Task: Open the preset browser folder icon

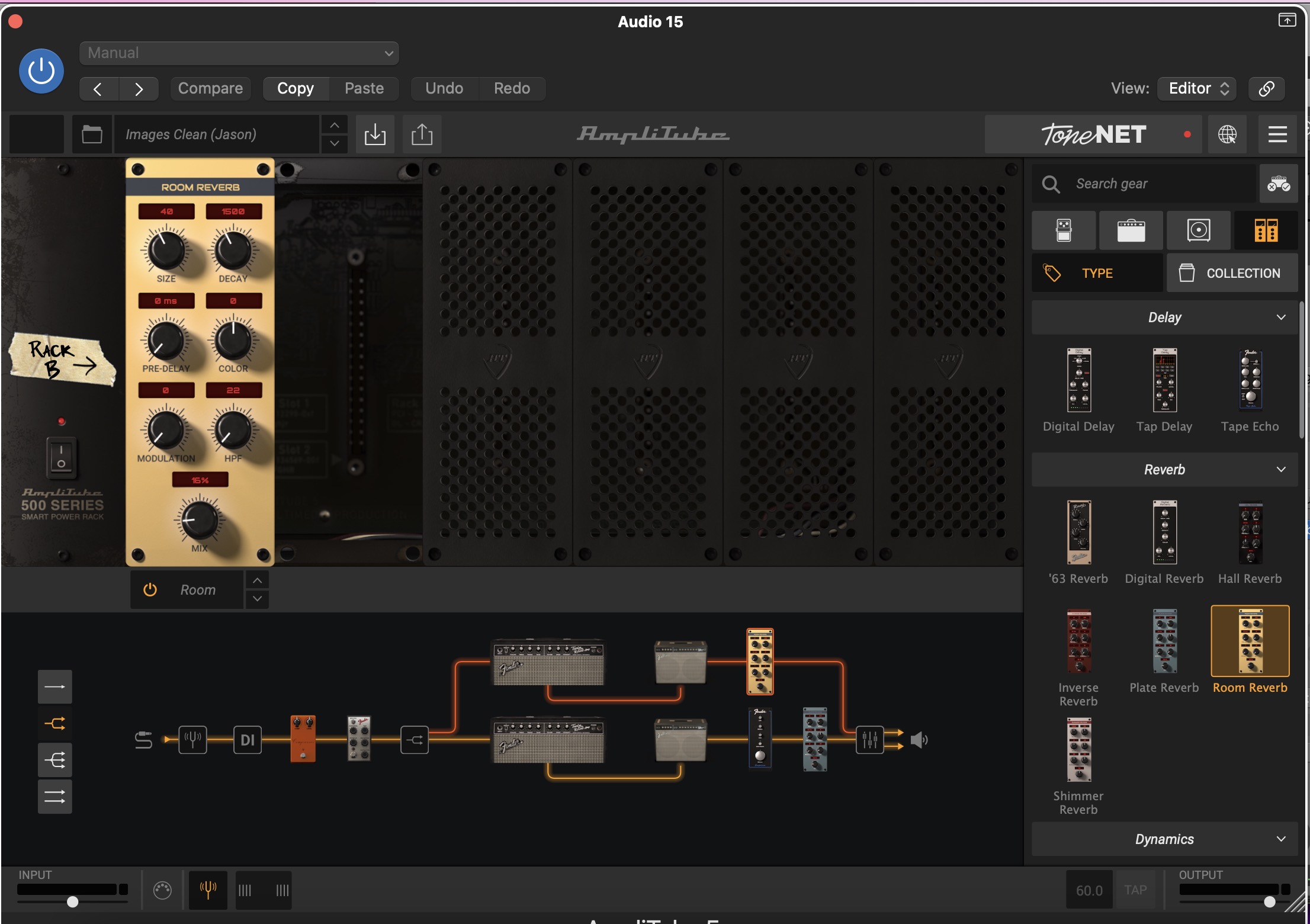Action: coord(92,134)
